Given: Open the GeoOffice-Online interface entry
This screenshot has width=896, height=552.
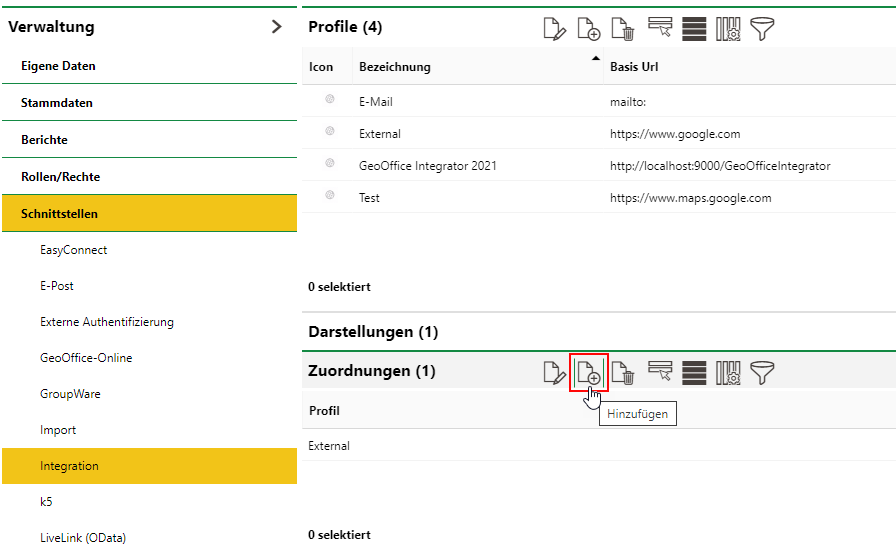Looking at the screenshot, I should [86, 358].
